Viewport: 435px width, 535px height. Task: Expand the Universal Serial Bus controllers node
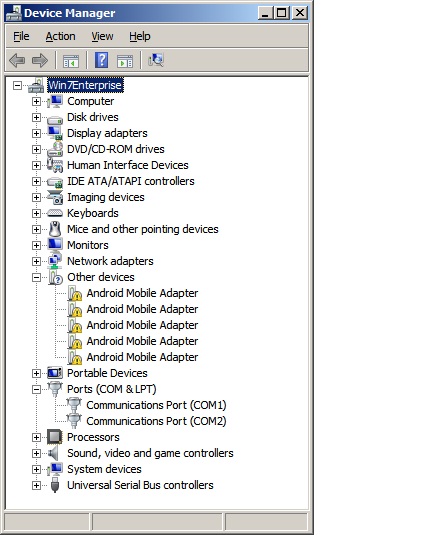tap(36, 485)
